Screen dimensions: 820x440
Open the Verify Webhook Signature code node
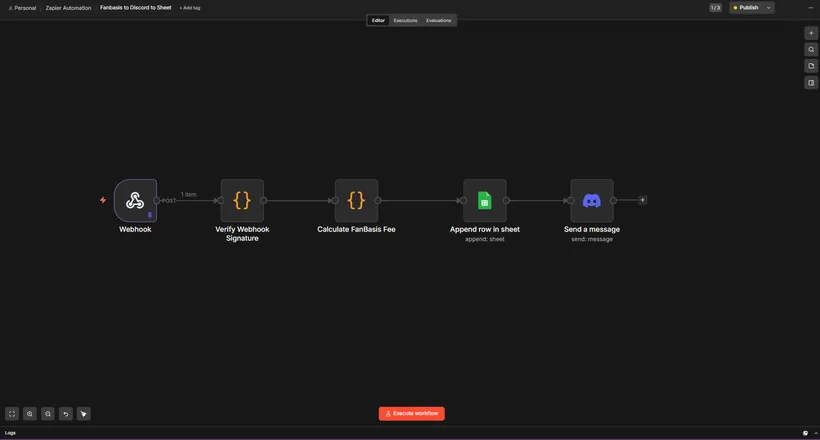(242, 200)
